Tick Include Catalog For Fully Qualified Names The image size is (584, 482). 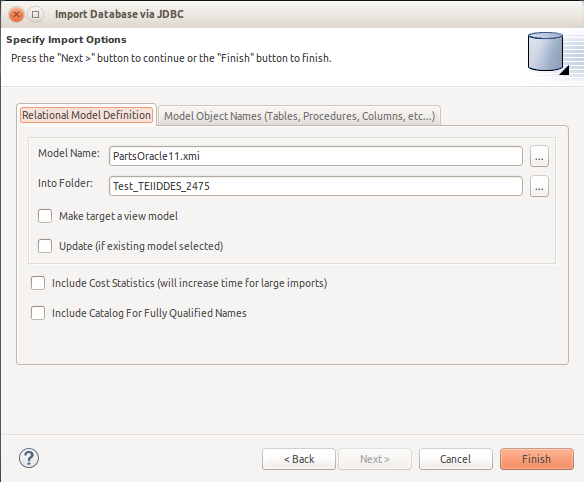point(38,313)
